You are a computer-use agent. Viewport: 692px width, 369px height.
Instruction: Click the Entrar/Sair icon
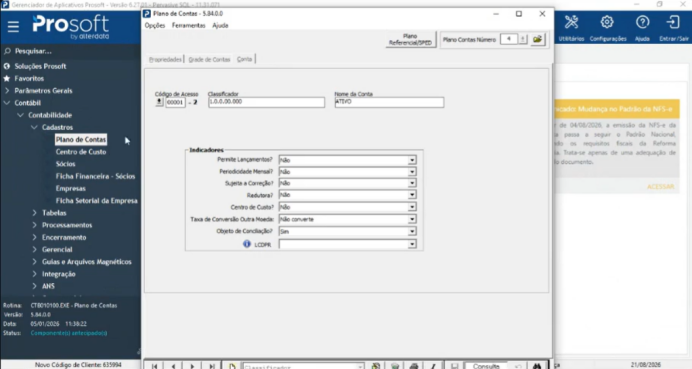coord(673,22)
